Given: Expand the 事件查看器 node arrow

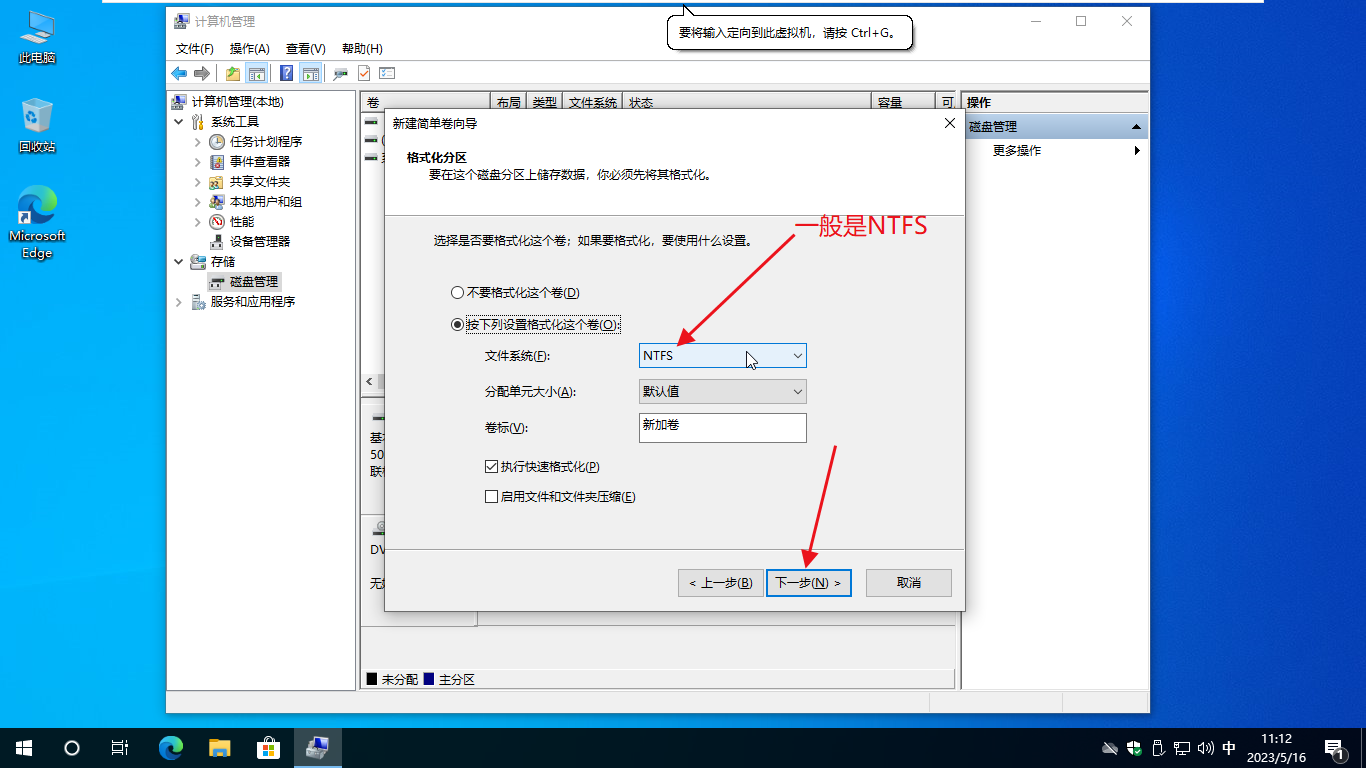Looking at the screenshot, I should point(197,162).
